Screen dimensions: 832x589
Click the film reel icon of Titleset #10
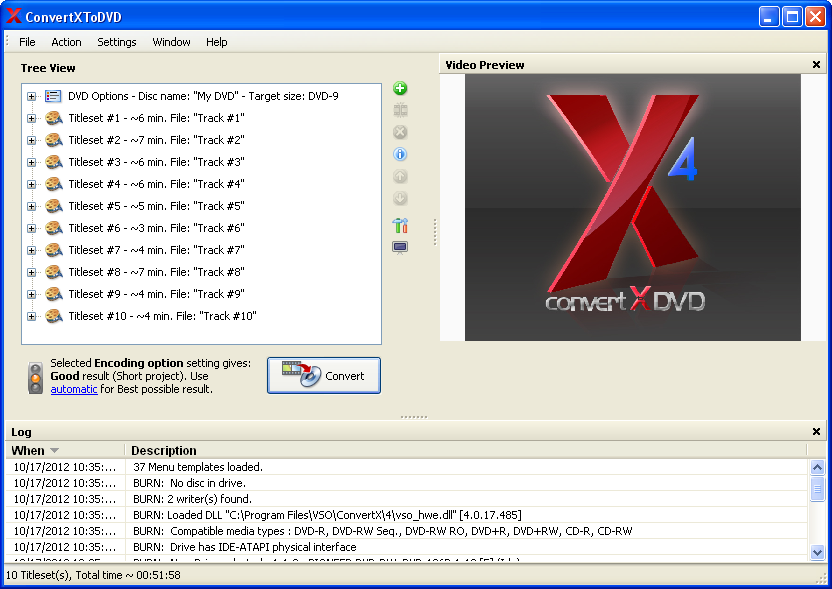point(54,316)
